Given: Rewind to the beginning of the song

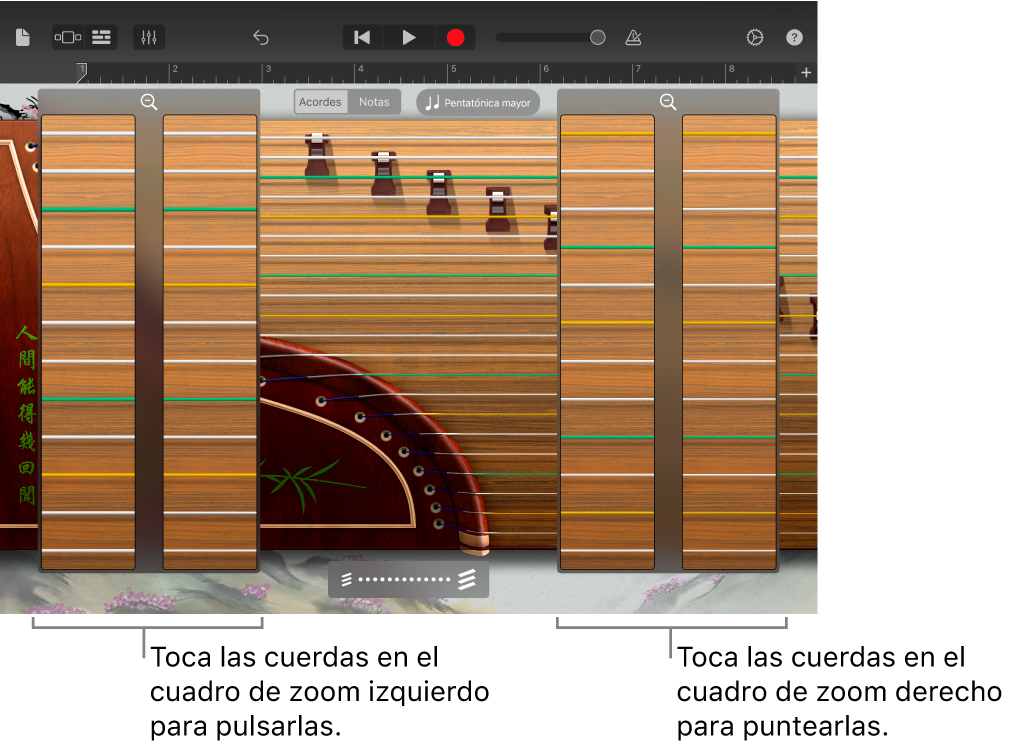Looking at the screenshot, I should (361, 37).
